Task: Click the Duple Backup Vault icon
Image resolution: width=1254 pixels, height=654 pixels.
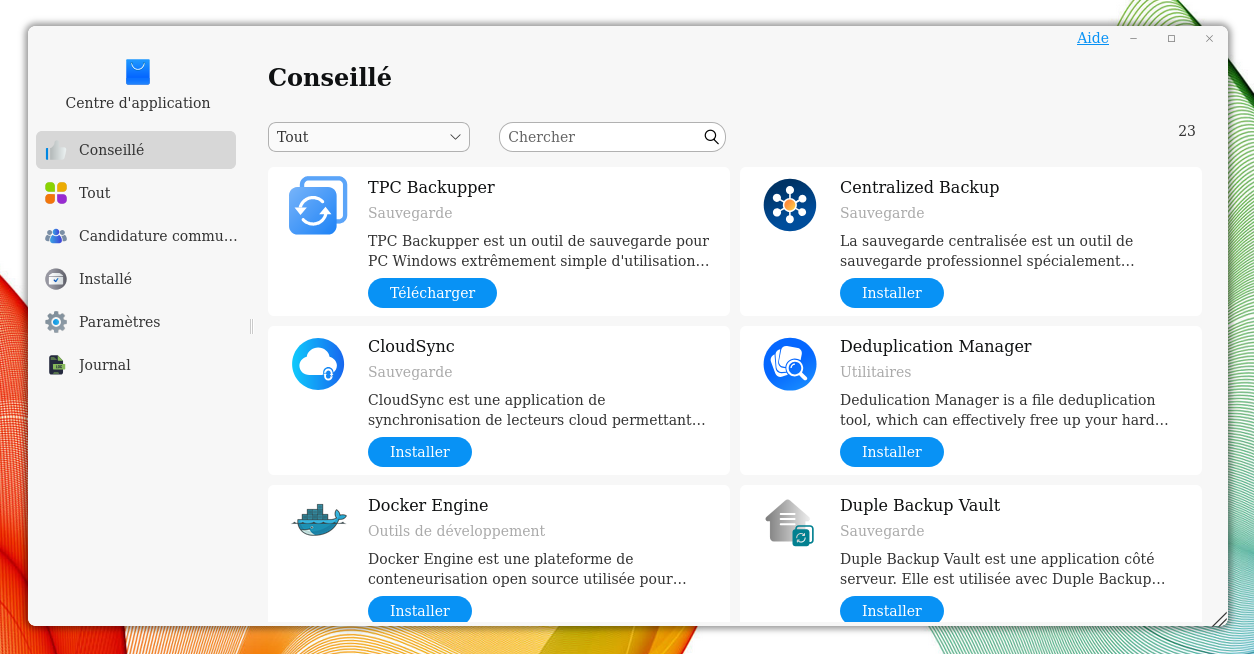Action: 789,523
